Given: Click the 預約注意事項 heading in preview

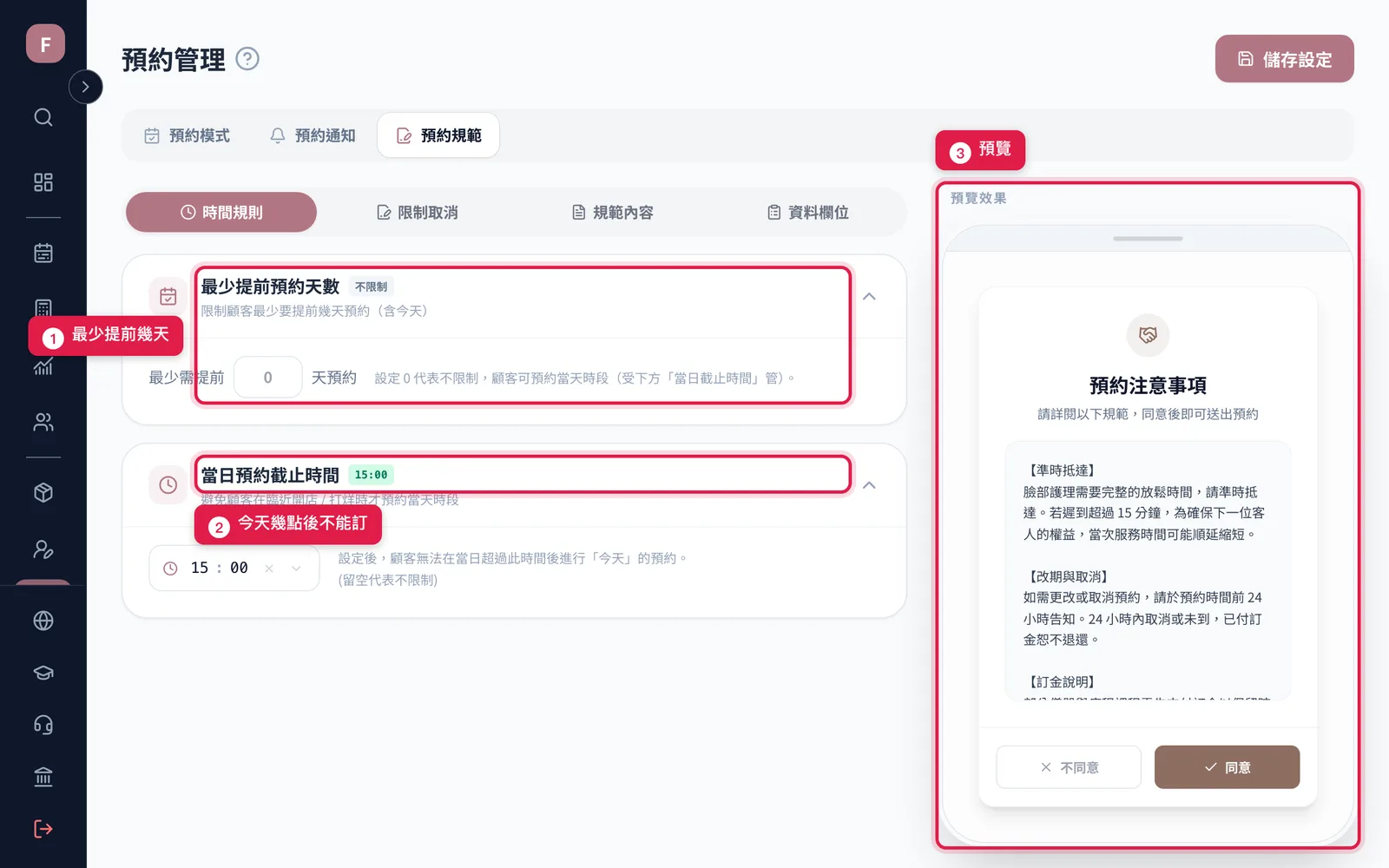Looking at the screenshot, I should click(x=1148, y=385).
